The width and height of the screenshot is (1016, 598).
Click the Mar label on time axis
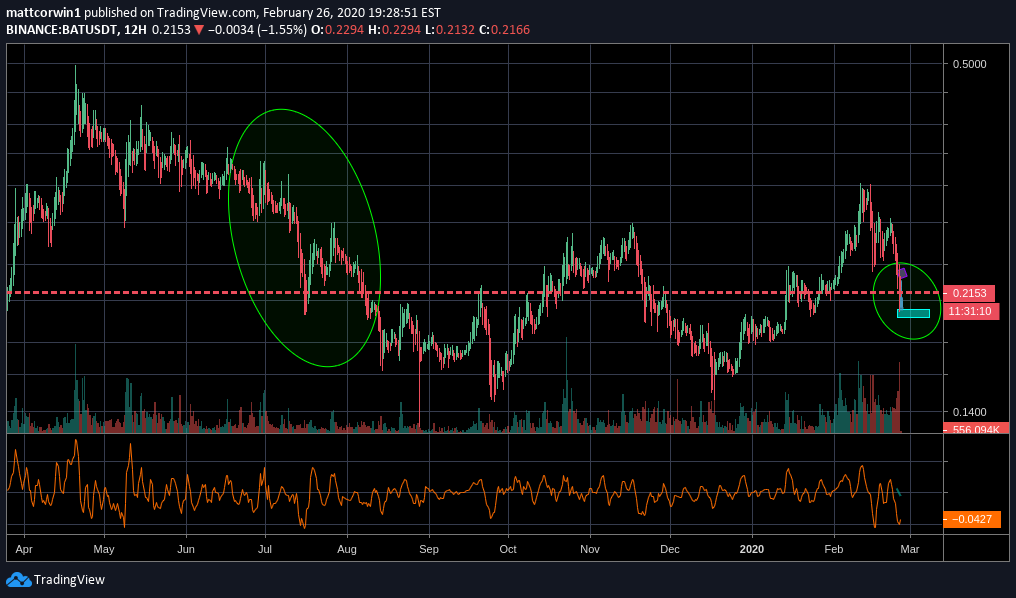(x=910, y=549)
